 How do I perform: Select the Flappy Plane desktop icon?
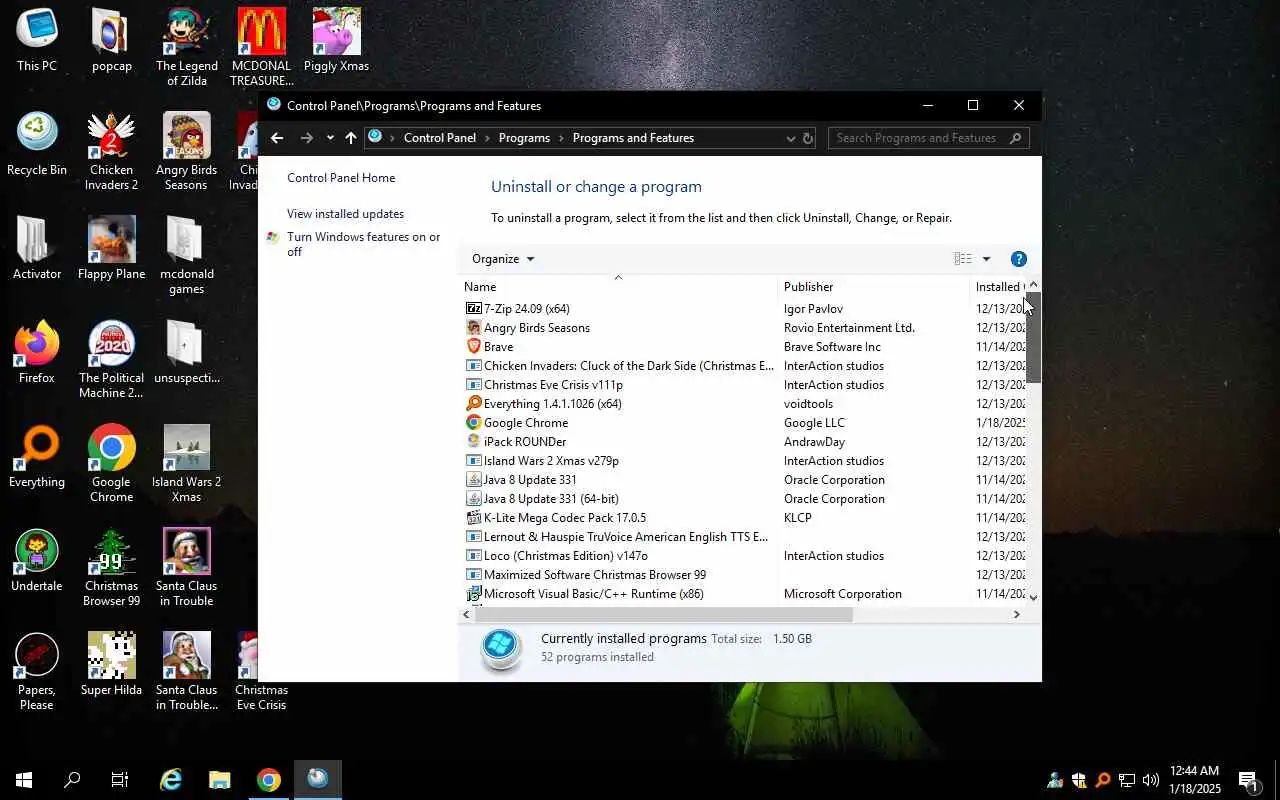click(111, 249)
